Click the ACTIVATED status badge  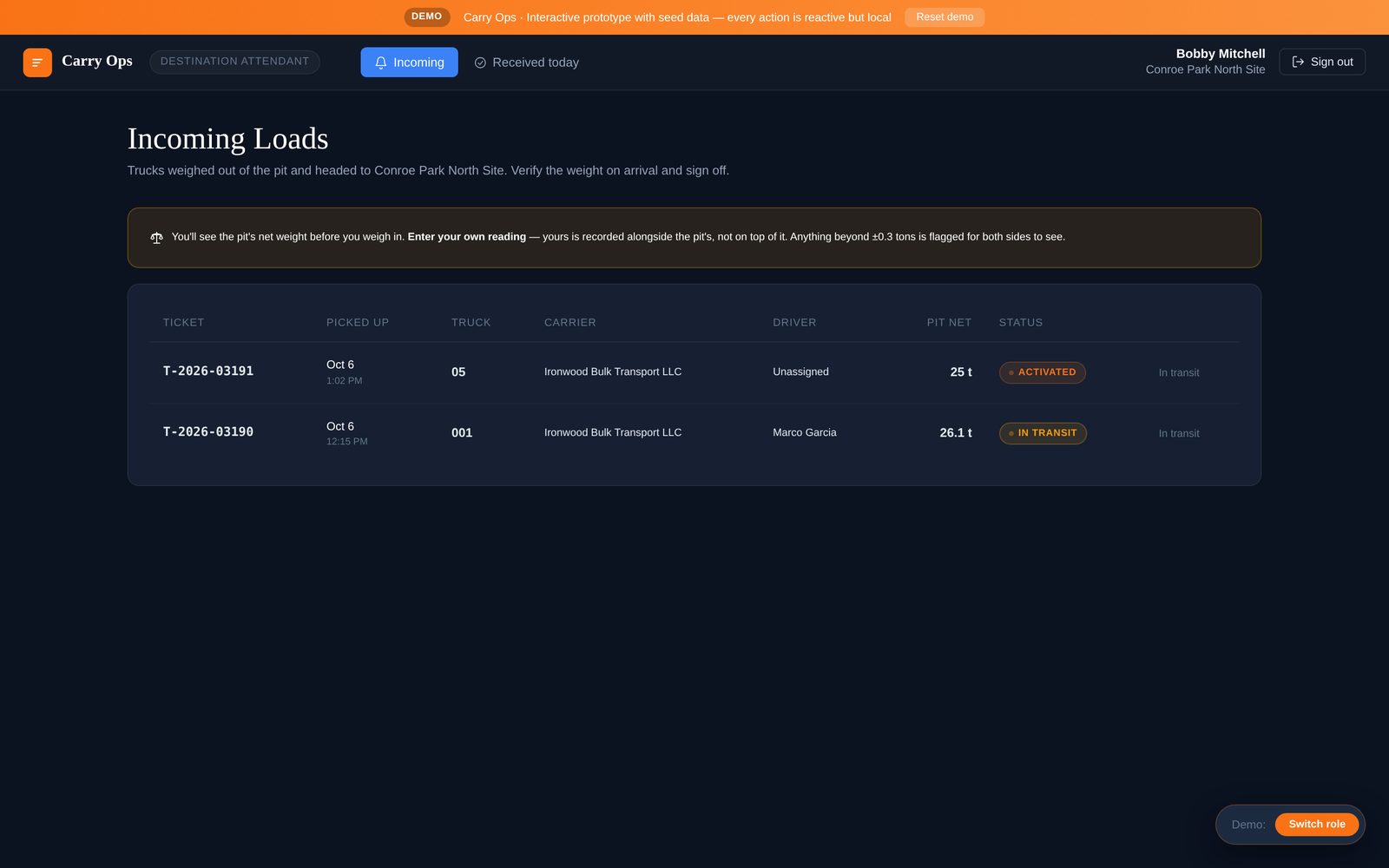click(x=1042, y=372)
